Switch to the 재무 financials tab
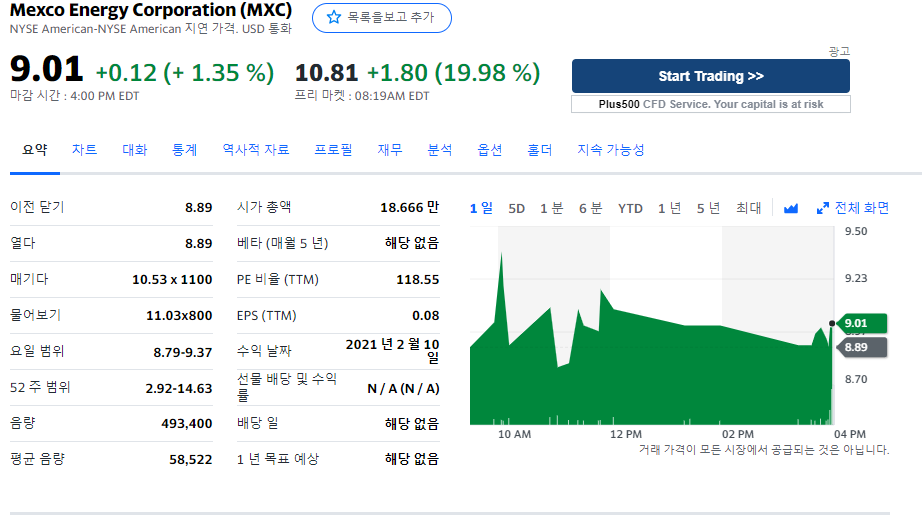Viewport: 922px width, 515px height. [390, 150]
